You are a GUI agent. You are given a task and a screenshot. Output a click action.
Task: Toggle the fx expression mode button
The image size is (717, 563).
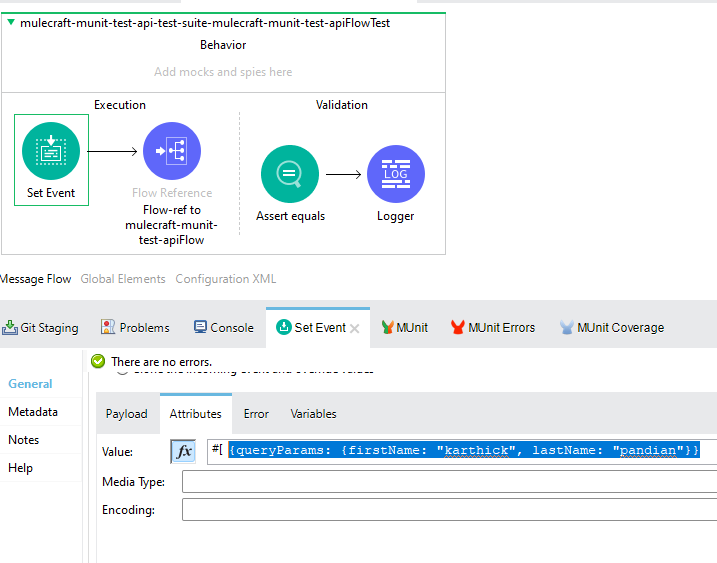(x=183, y=452)
